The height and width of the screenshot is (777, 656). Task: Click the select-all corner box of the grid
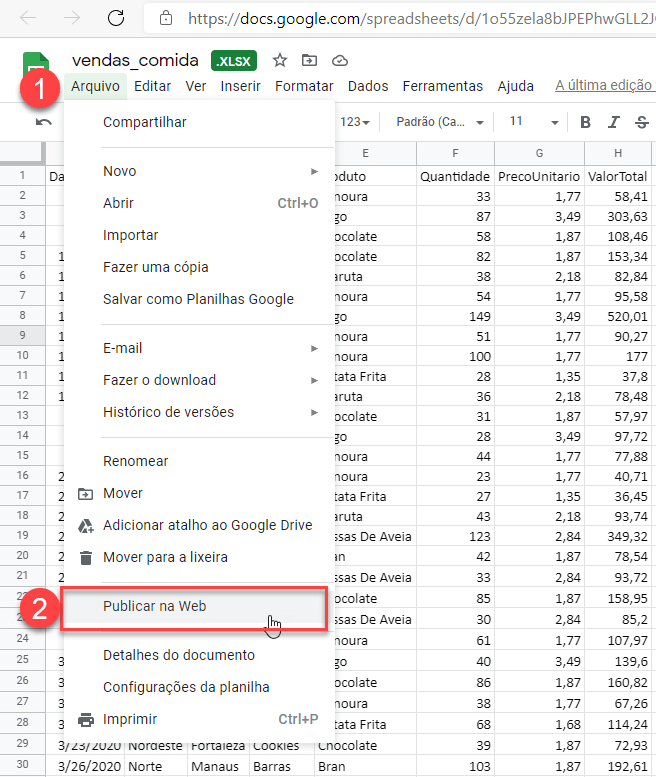click(x=22, y=153)
